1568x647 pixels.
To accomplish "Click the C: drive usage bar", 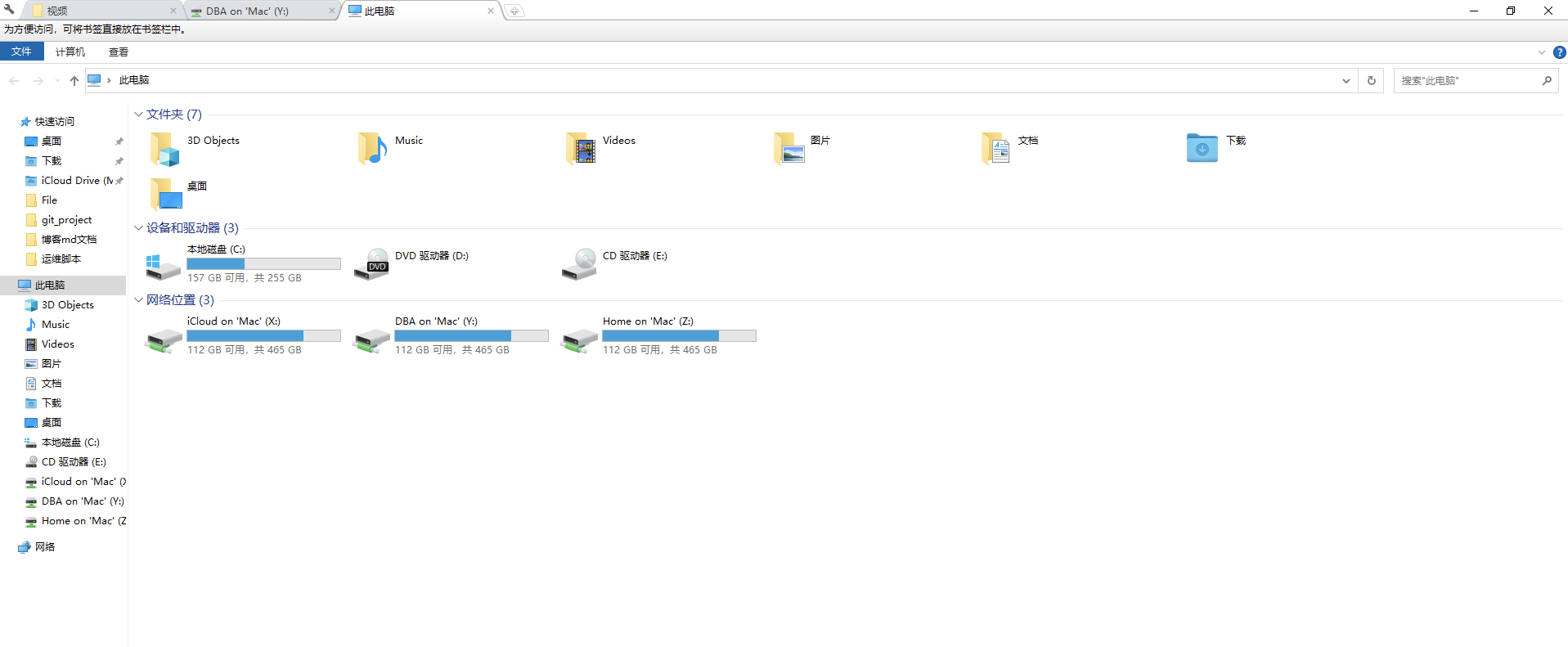I will (x=263, y=263).
